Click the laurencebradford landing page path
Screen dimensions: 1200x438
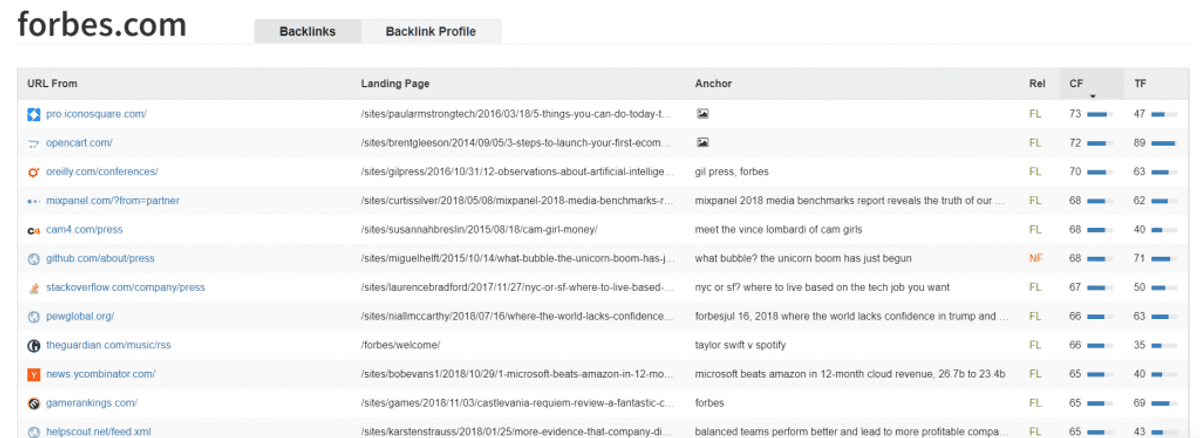[x=516, y=287]
